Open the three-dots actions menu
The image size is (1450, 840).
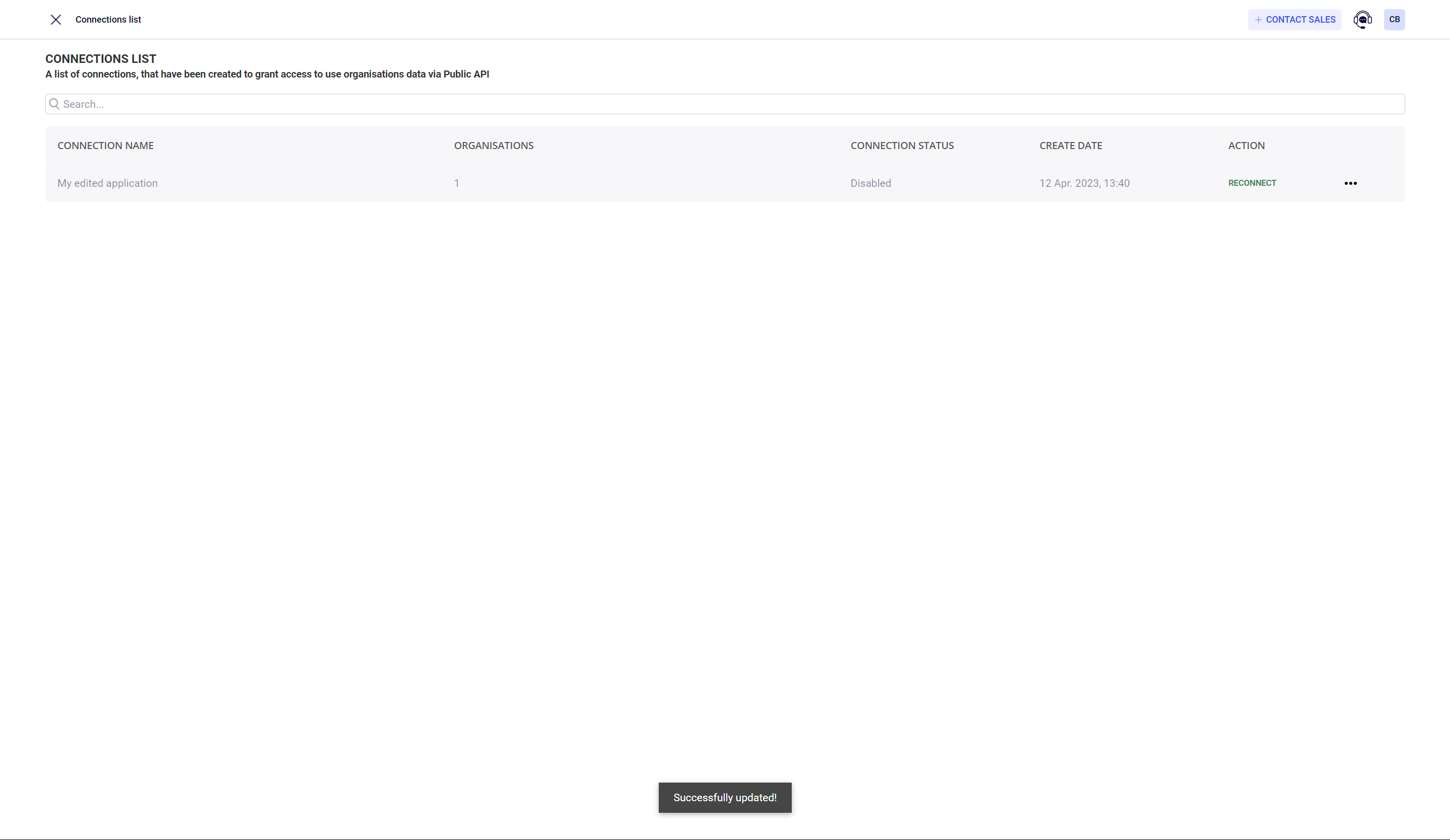click(1350, 183)
